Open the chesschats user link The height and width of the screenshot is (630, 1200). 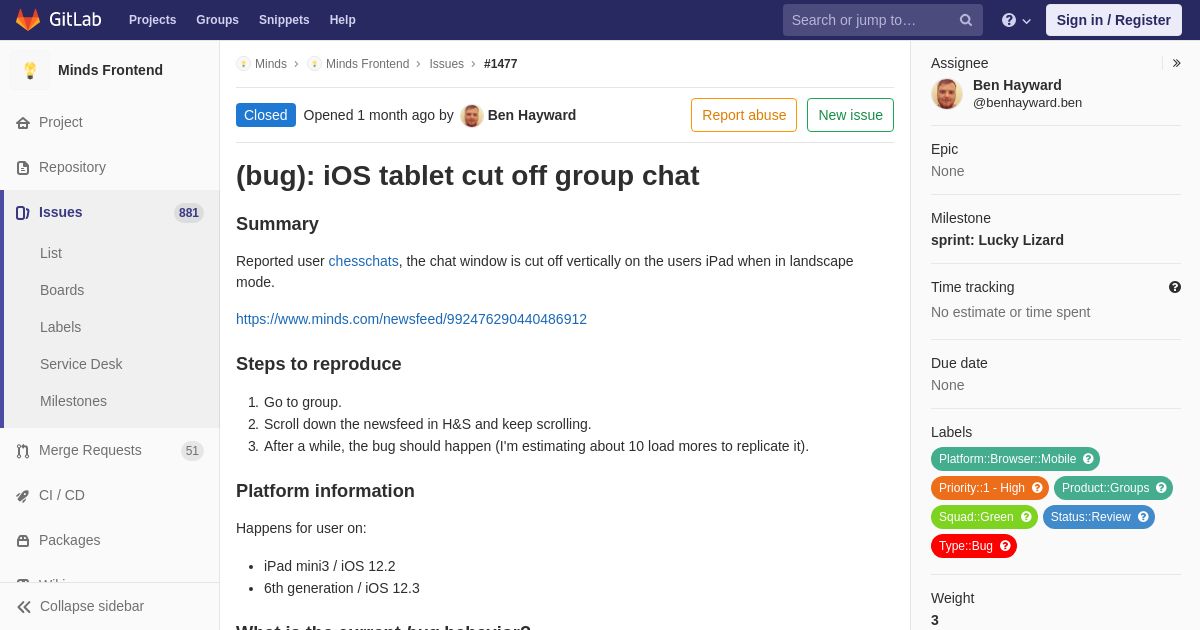[x=364, y=261]
